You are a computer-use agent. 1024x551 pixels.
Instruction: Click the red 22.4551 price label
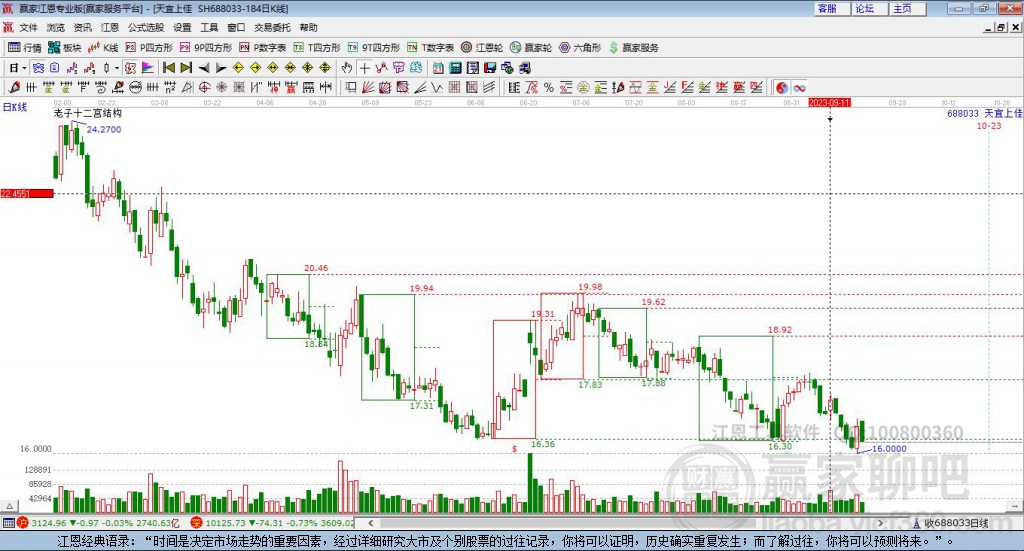tap(27, 193)
